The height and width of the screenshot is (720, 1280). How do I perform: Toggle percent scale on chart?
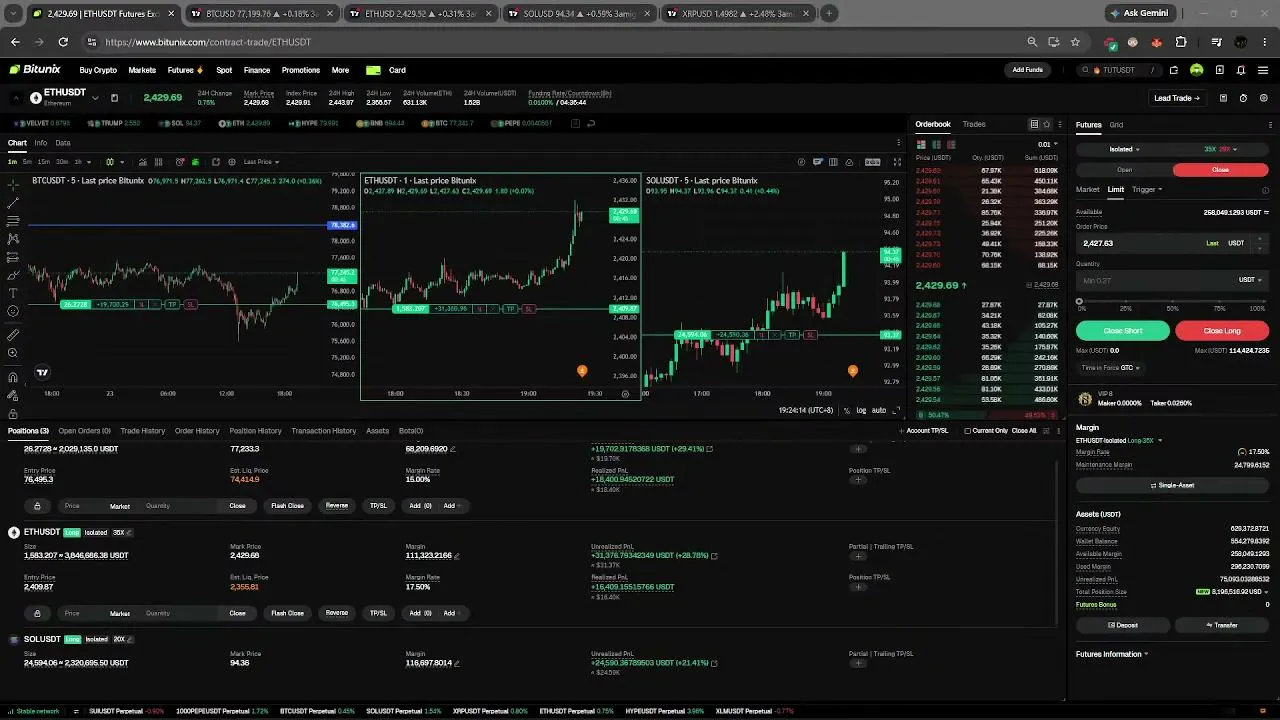tap(847, 410)
